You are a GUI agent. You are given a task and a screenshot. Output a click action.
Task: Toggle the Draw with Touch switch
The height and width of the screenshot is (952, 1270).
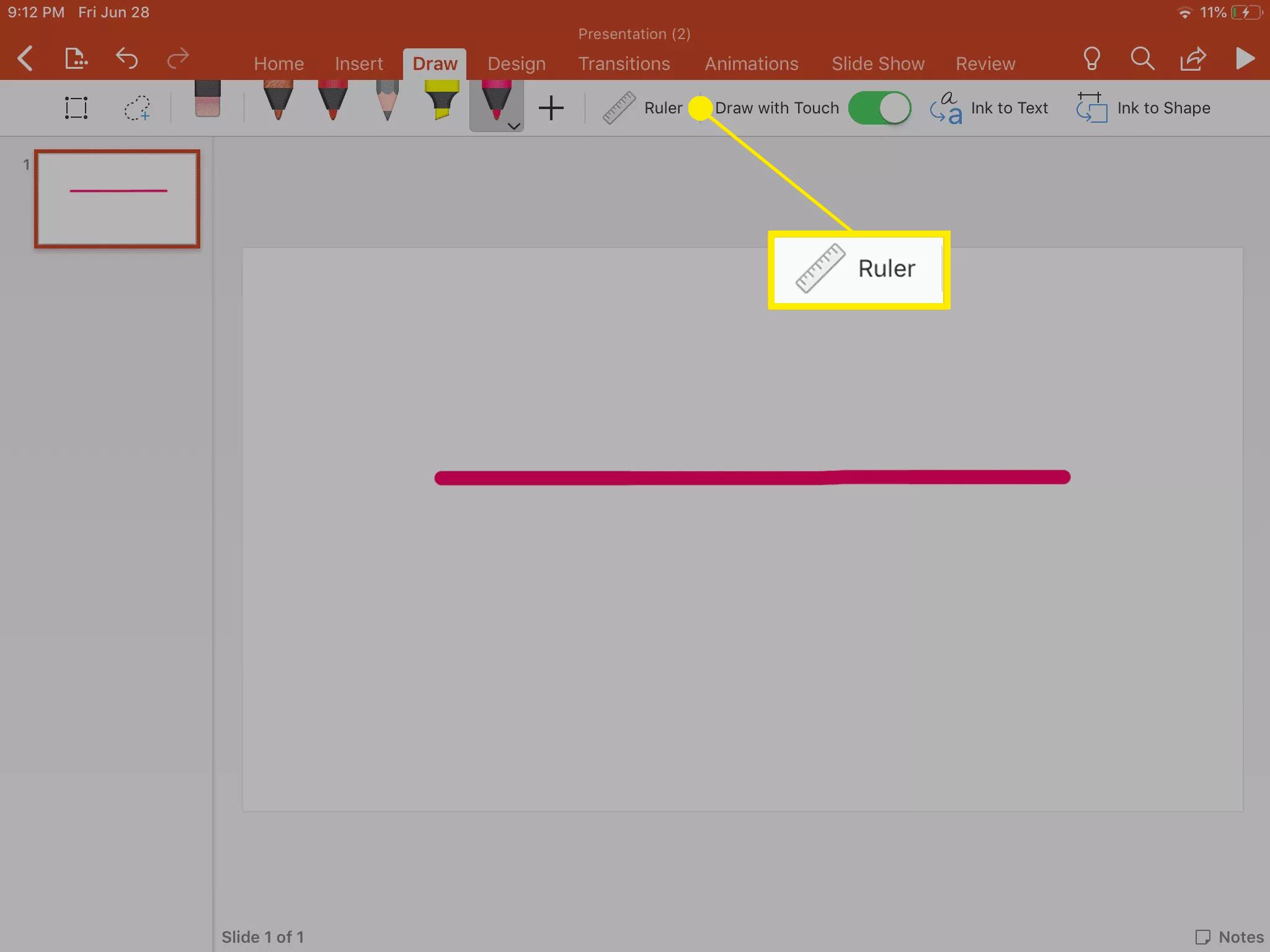point(878,108)
